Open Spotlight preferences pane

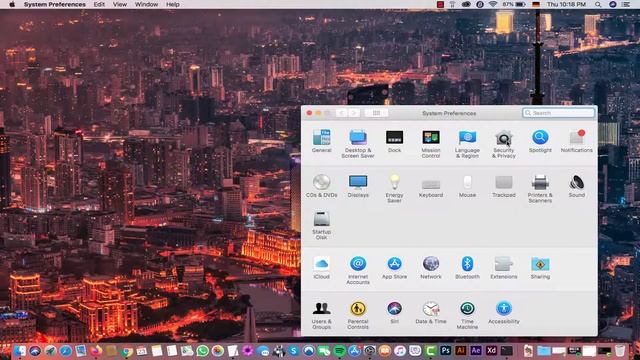(540, 141)
